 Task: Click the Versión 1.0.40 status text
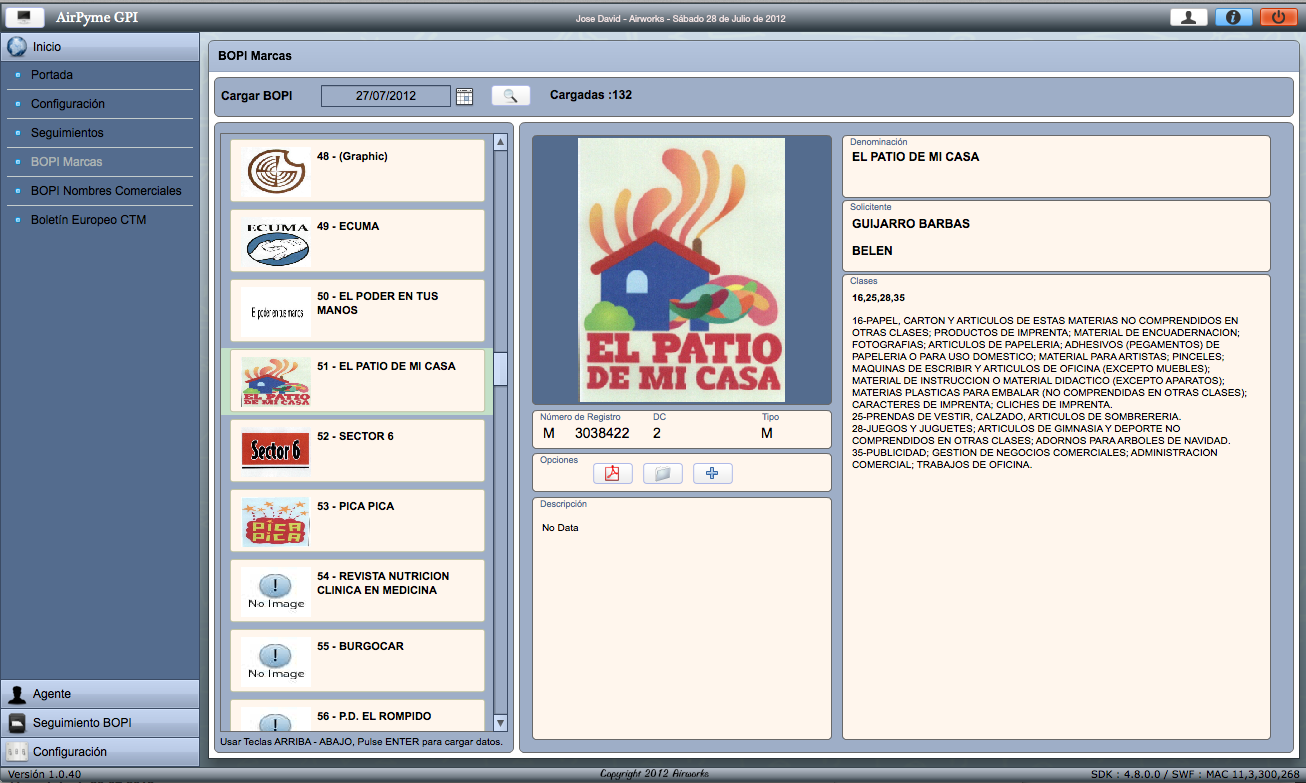45,774
